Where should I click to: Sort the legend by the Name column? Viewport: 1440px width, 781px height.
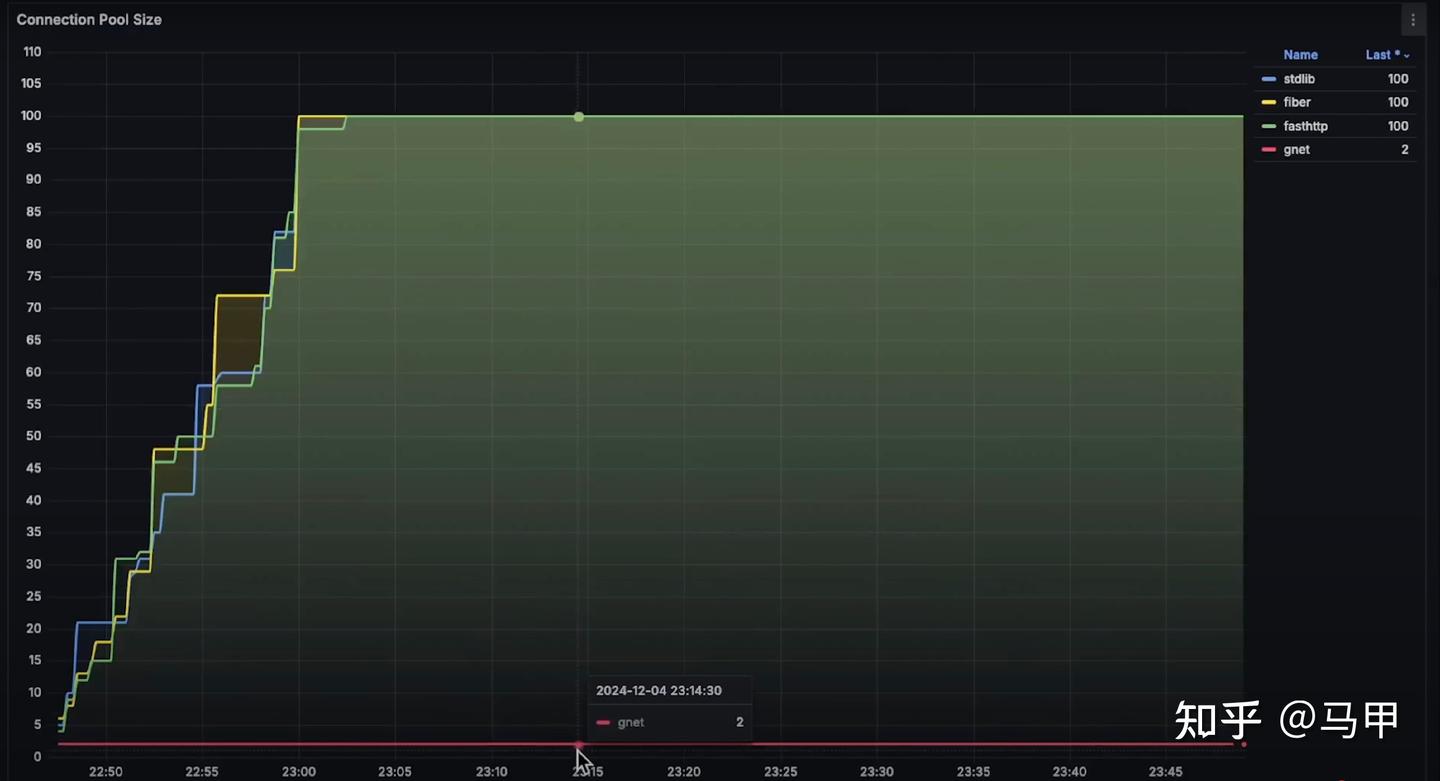1300,55
